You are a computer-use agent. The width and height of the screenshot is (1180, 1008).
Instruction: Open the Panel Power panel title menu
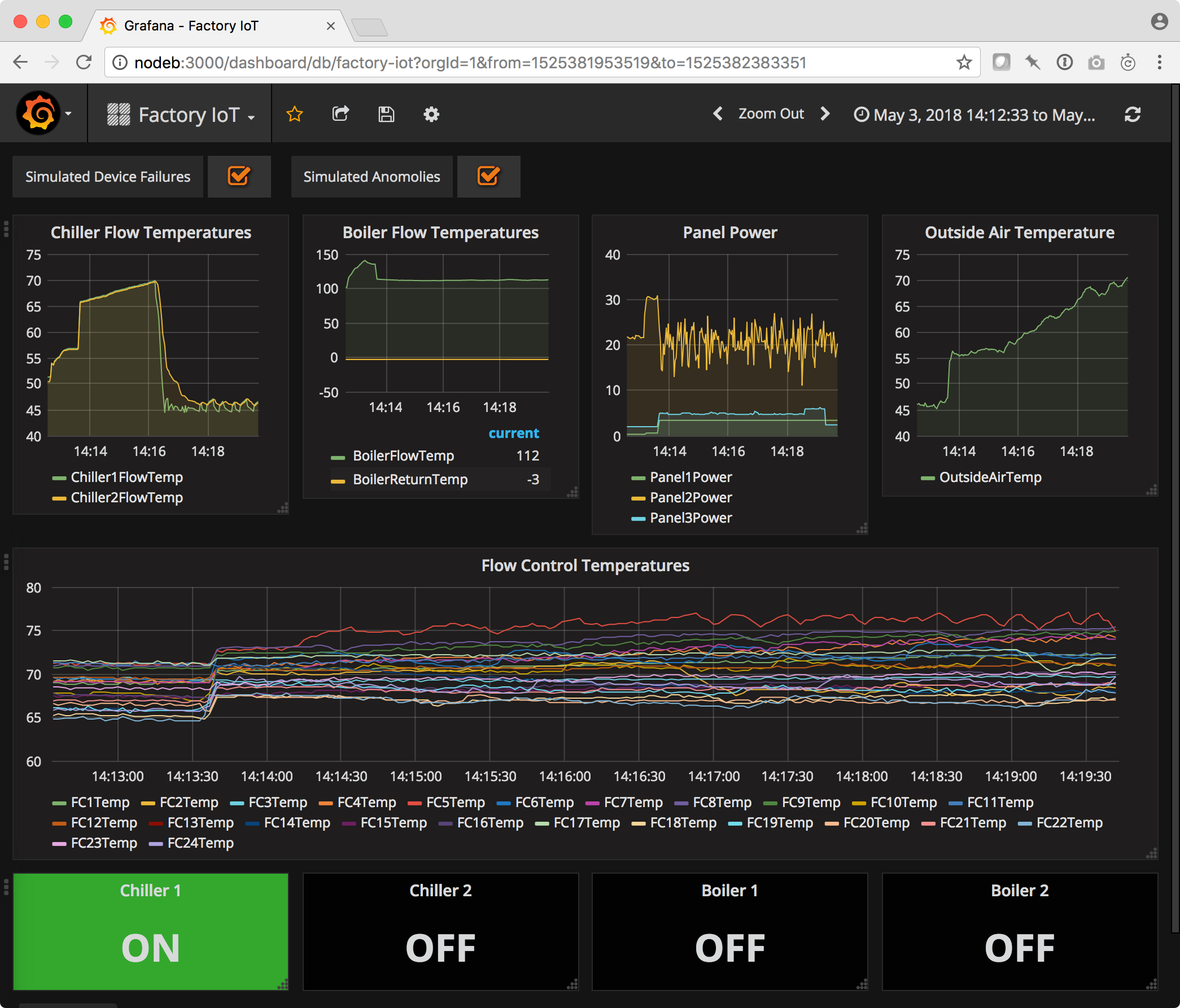tap(729, 232)
